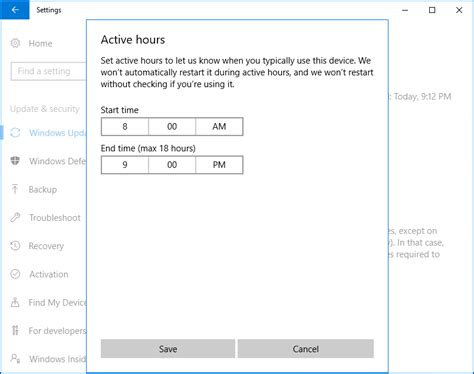Click the Activation checkmark circle icon
474x374 pixels.
point(15,274)
